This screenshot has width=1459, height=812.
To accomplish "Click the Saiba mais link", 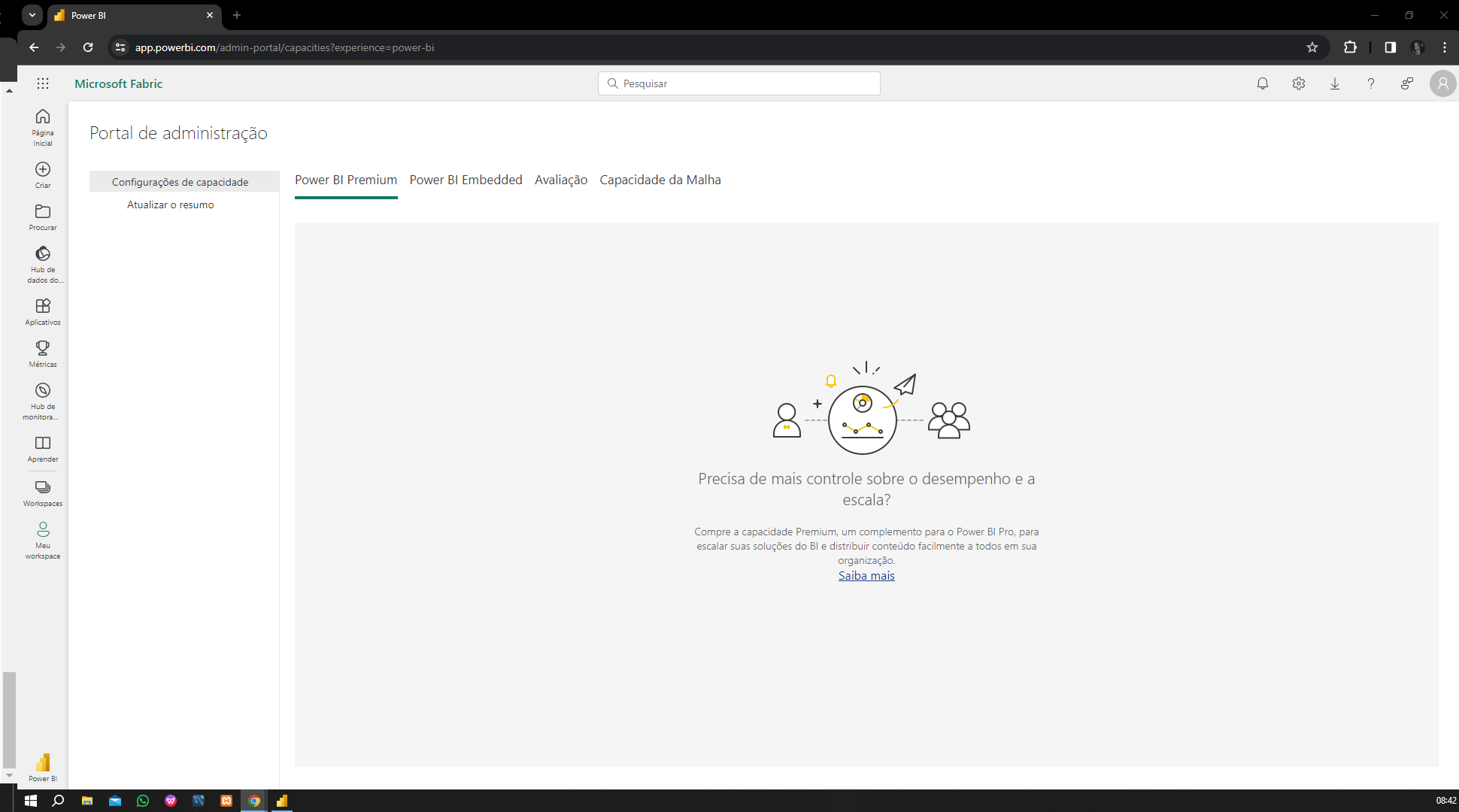I will [x=866, y=576].
